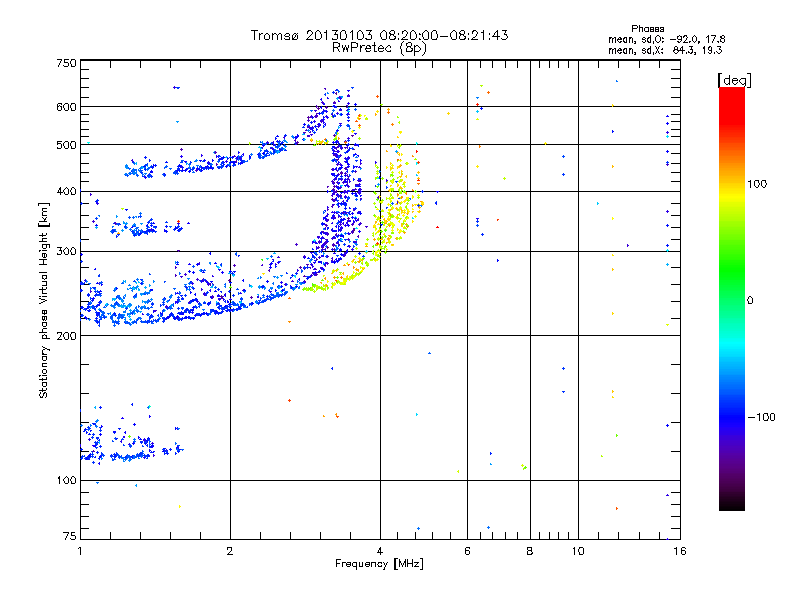The width and height of the screenshot is (800, 600).
Task: Click the '2' frequency tick label
Action: point(230,551)
